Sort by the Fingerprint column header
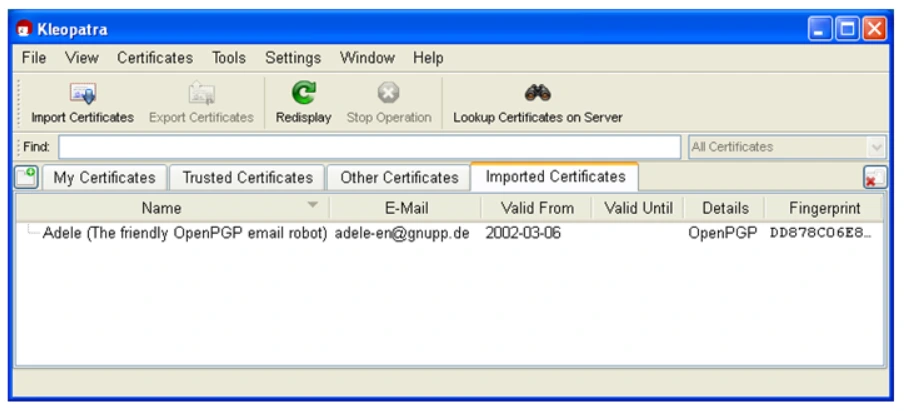The height and width of the screenshot is (411, 906). [x=824, y=208]
